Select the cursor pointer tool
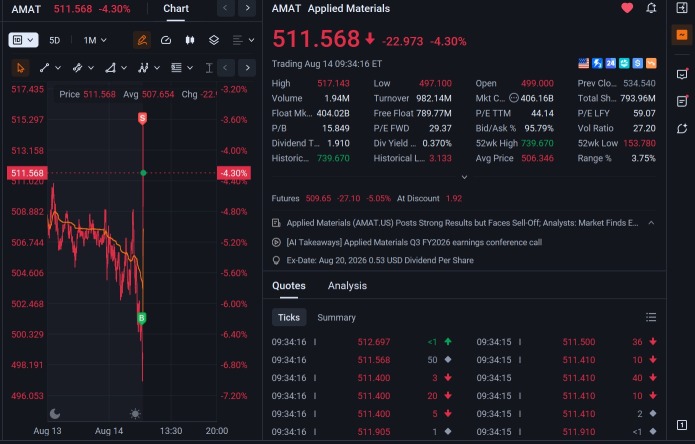This screenshot has width=695, height=444. coord(20,68)
